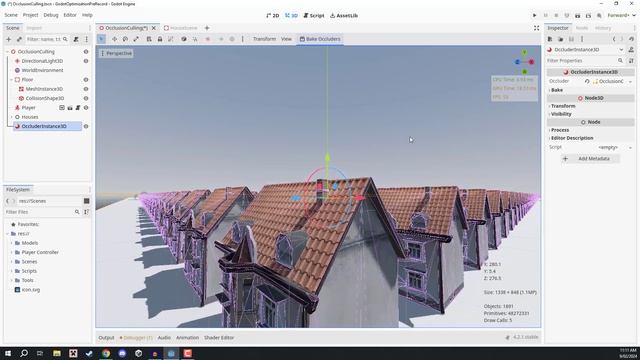Toggle visibility of OccluderInstance3D node

click(86, 127)
